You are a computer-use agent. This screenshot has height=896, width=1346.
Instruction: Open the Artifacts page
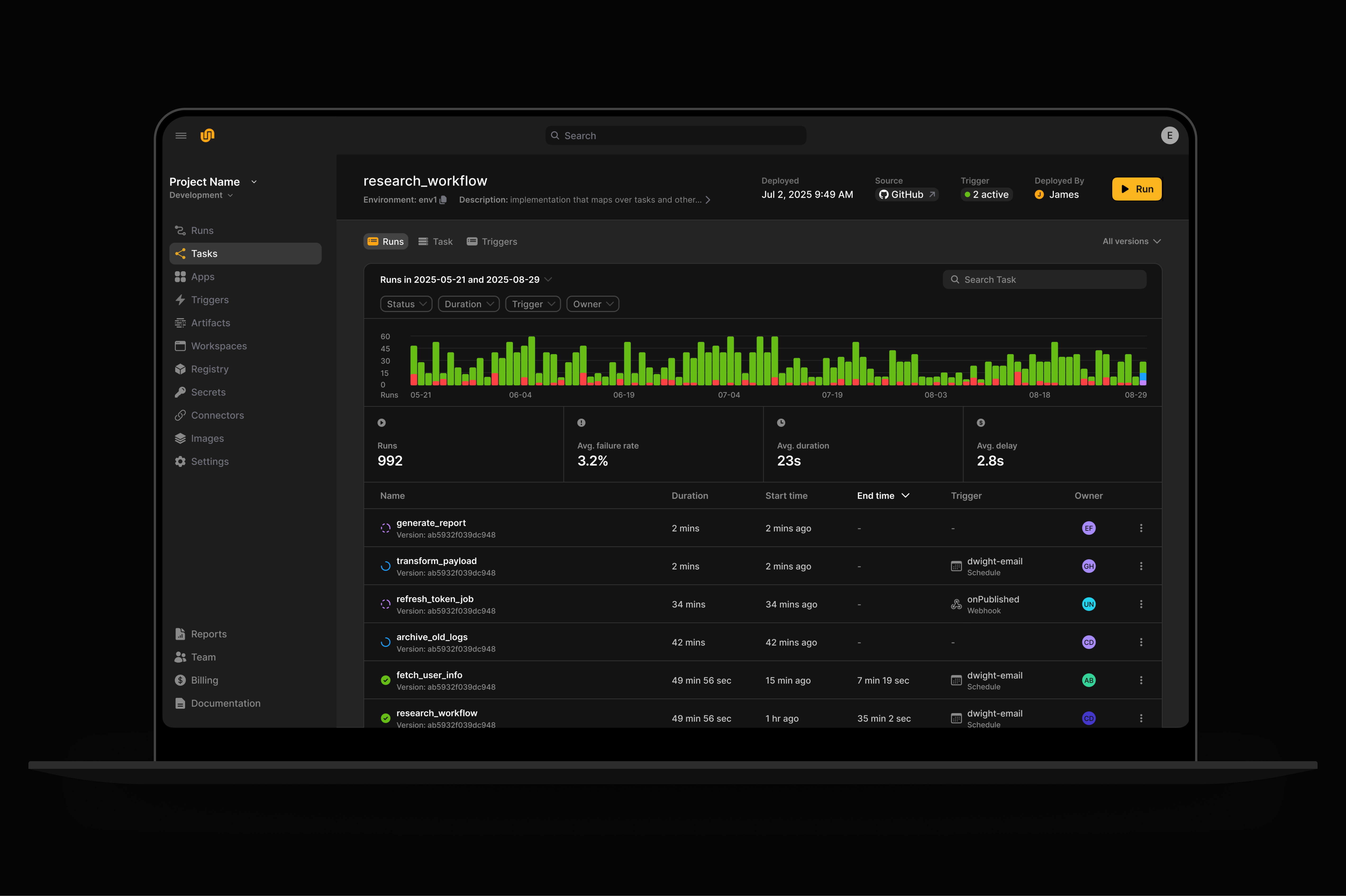click(x=210, y=323)
